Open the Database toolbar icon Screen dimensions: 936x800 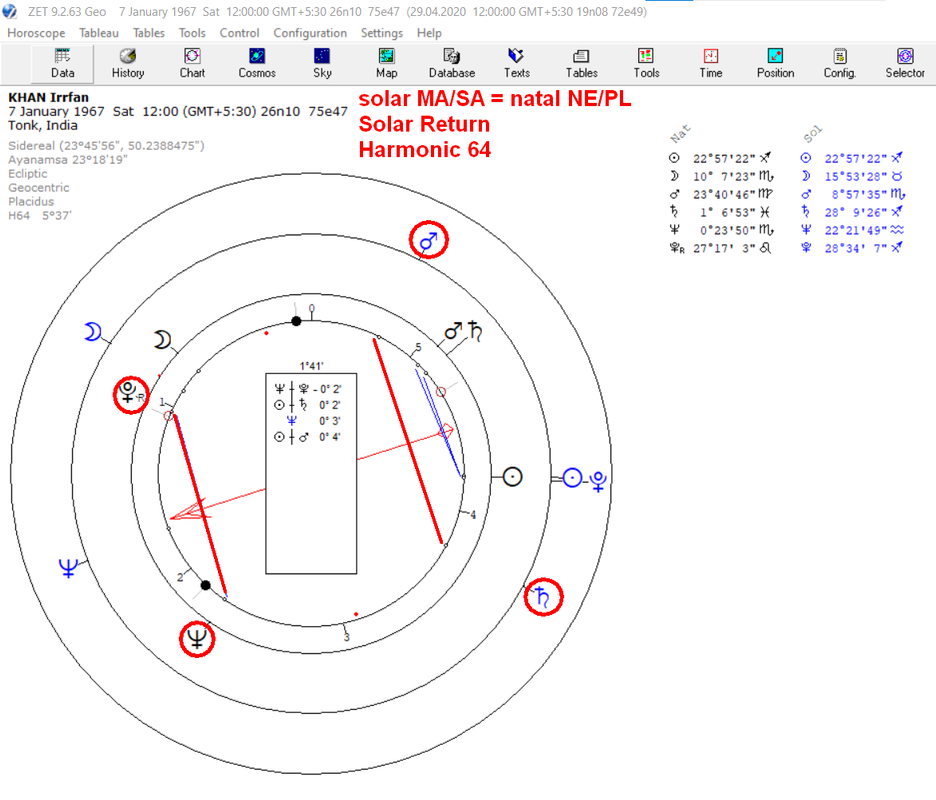(x=452, y=64)
